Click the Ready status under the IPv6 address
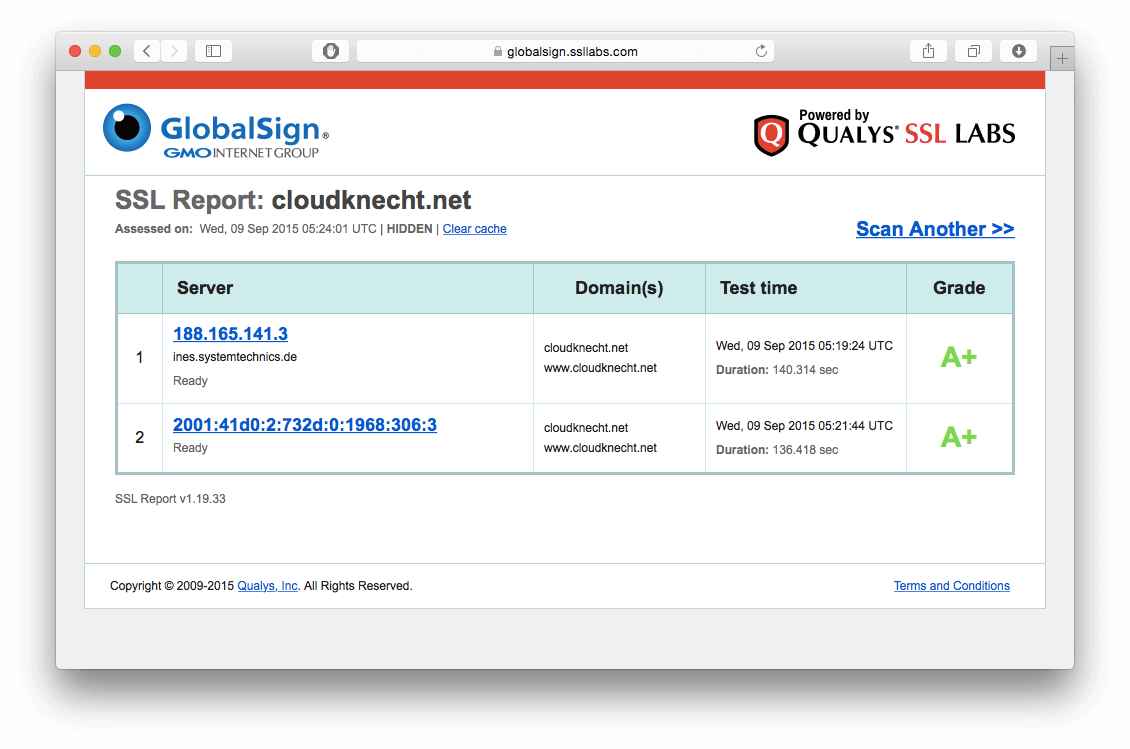Viewport: 1130px width, 749px height. tap(190, 448)
